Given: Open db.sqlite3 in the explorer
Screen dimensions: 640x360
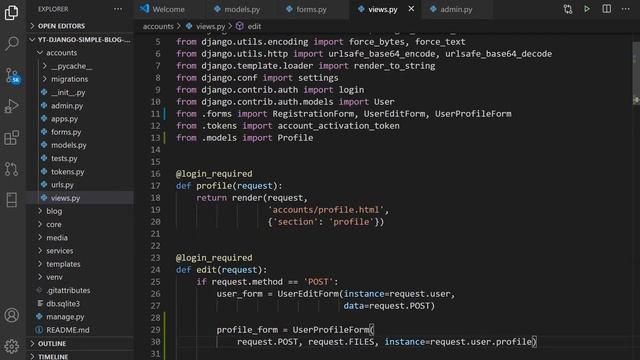Looking at the screenshot, I should (80, 304).
